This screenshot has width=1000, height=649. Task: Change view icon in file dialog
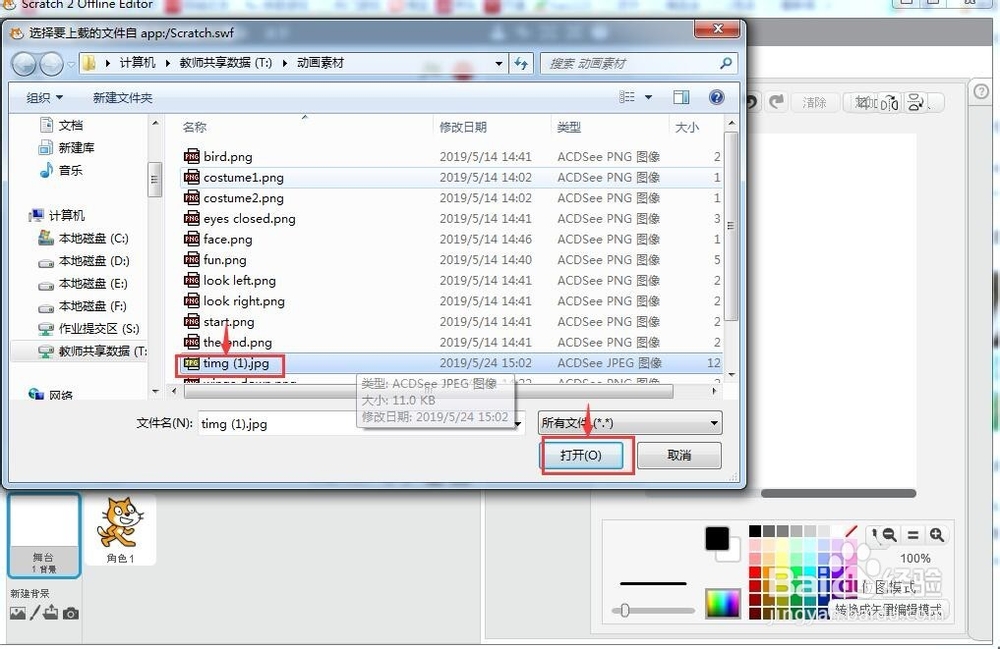coord(627,97)
